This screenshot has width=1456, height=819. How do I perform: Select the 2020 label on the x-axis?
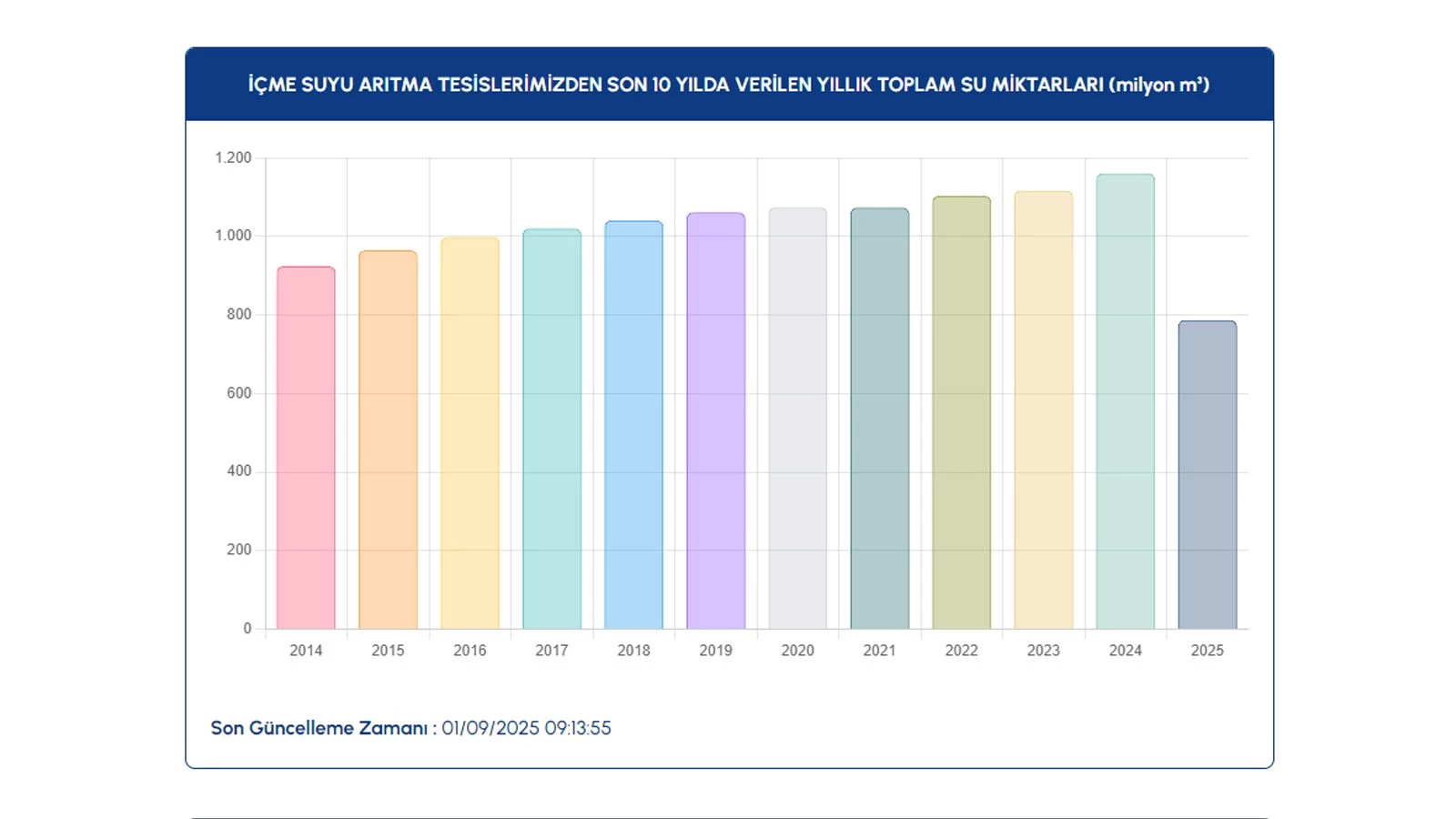tap(797, 651)
